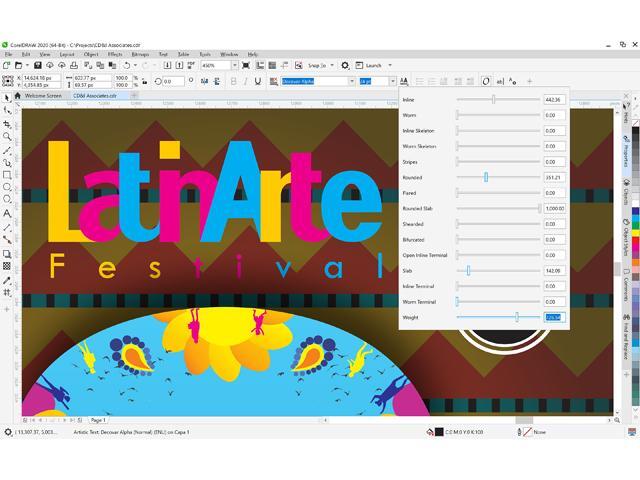Open the zoom level dropdown
This screenshot has height=480, width=640.
click(233, 65)
